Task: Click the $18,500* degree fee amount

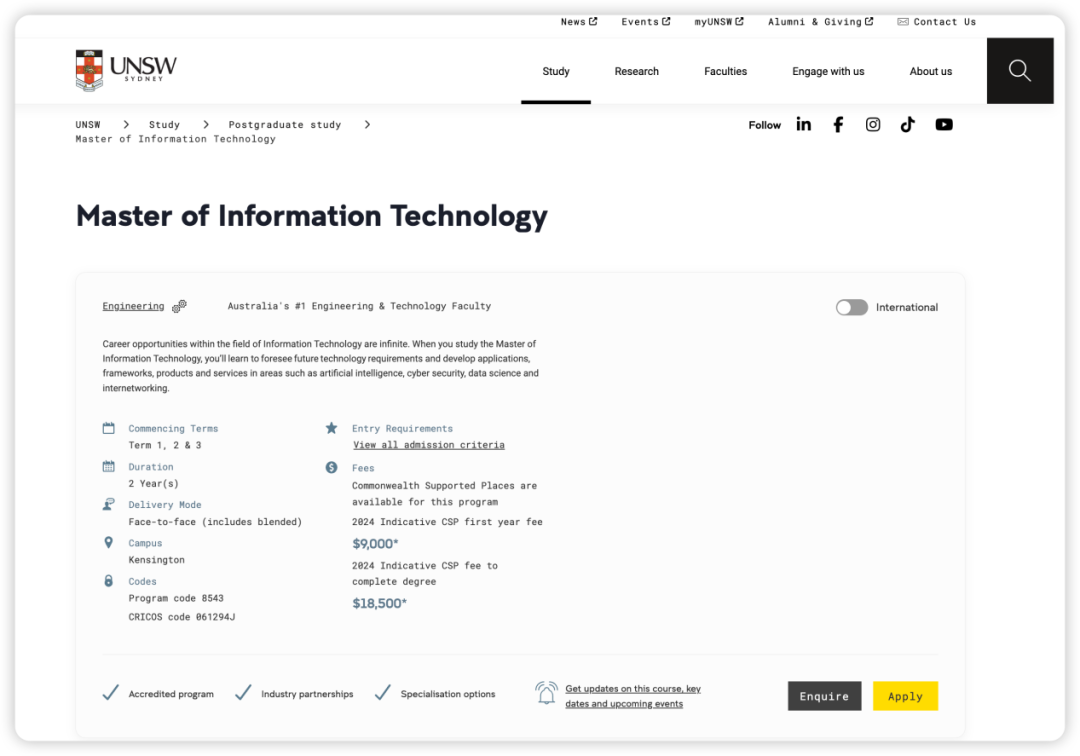Action: [x=380, y=603]
